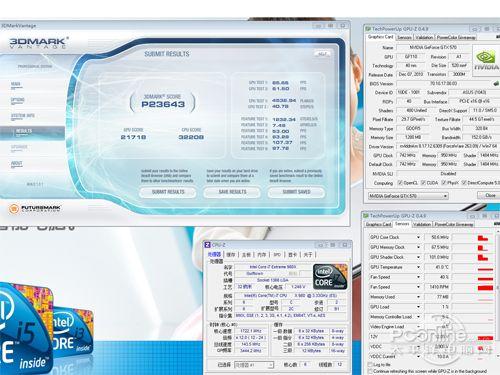Open the Memory Controller Load dropdown
This screenshot has width=500, height=375.
[x=418, y=317]
